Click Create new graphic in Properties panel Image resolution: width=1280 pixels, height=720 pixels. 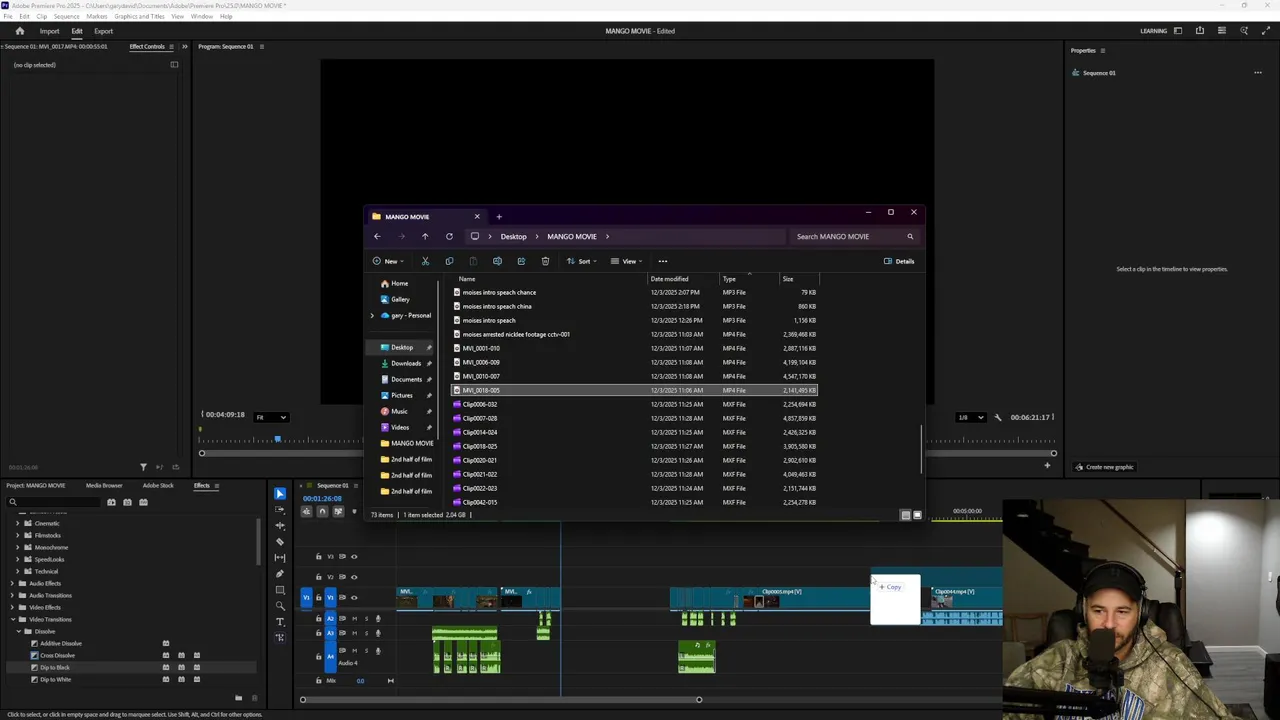[x=1103, y=467]
